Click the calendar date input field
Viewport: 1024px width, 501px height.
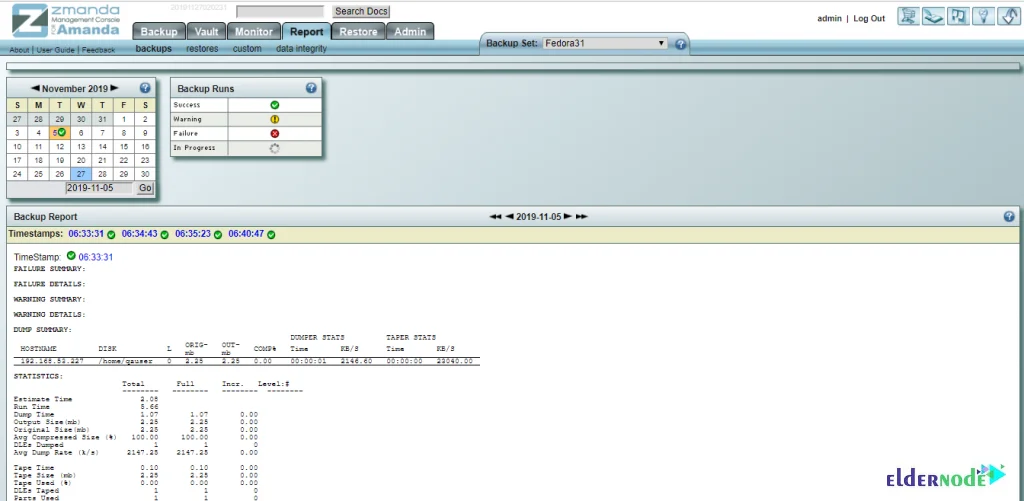pos(98,188)
